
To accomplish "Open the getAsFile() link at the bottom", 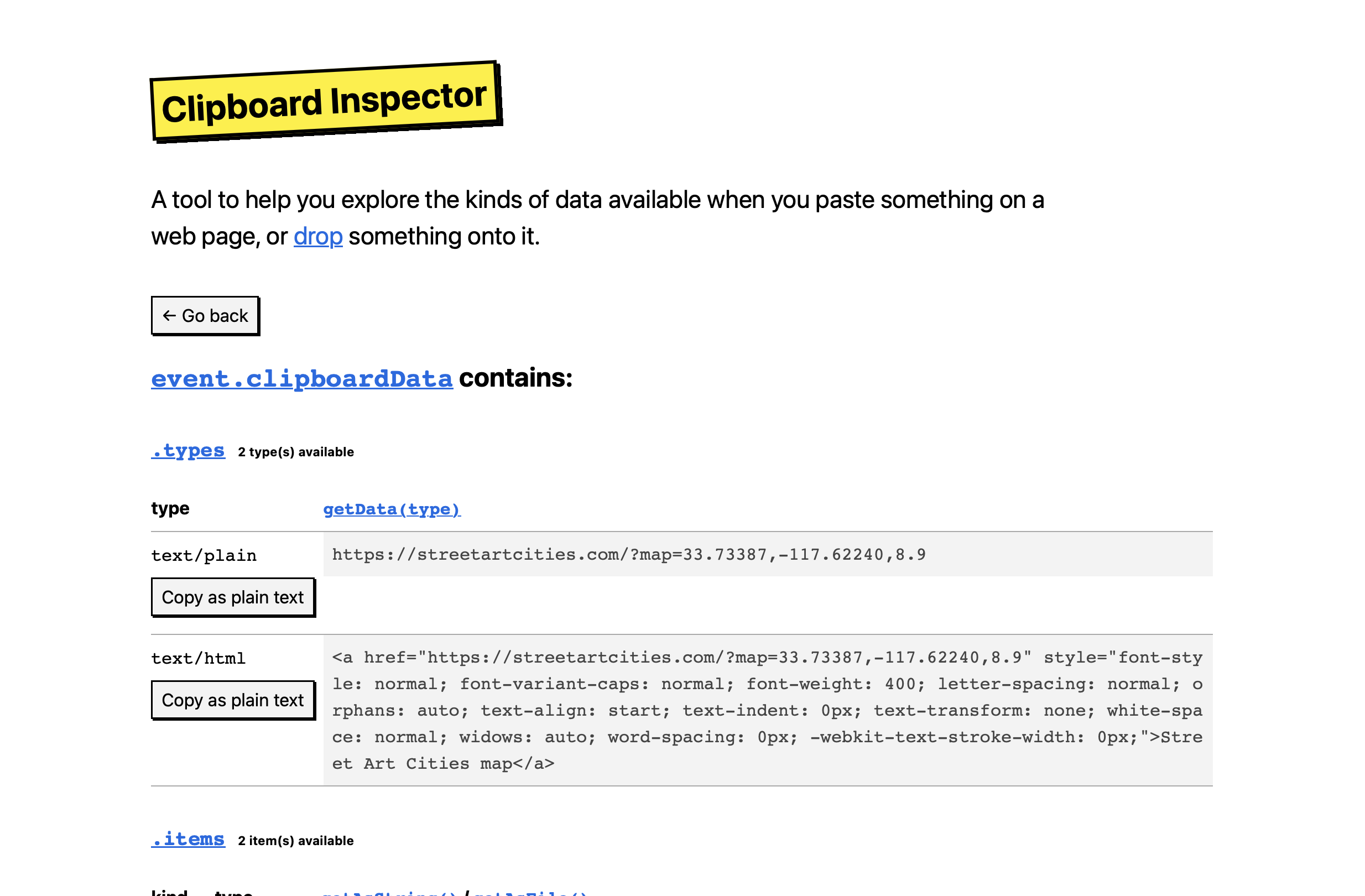I will pos(530,893).
